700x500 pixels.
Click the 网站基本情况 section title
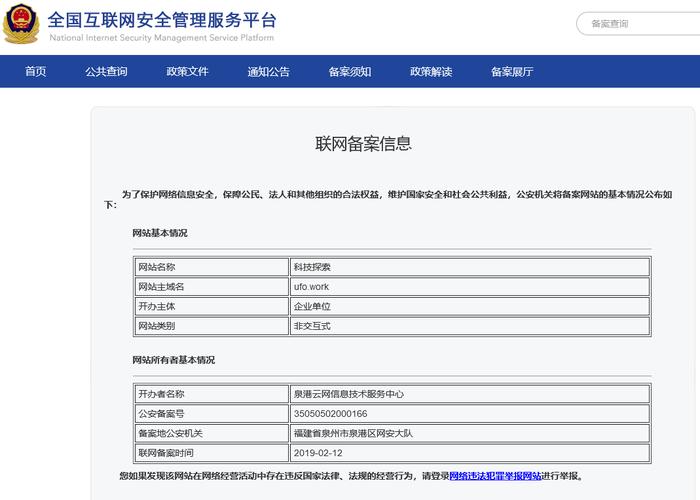coord(160,233)
